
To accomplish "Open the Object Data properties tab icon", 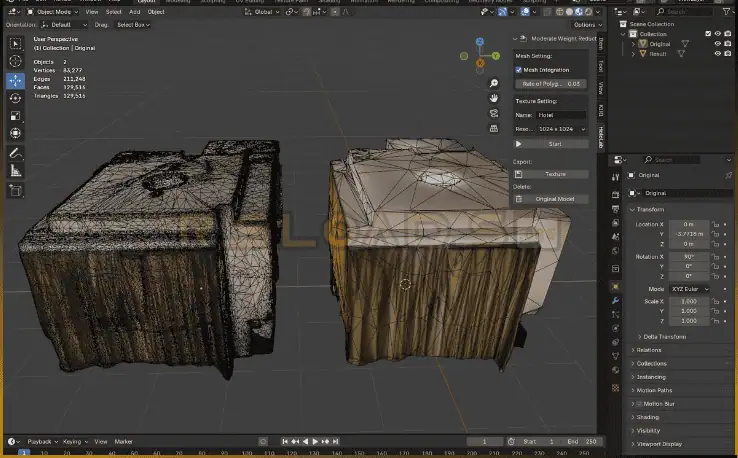I will (x=615, y=356).
